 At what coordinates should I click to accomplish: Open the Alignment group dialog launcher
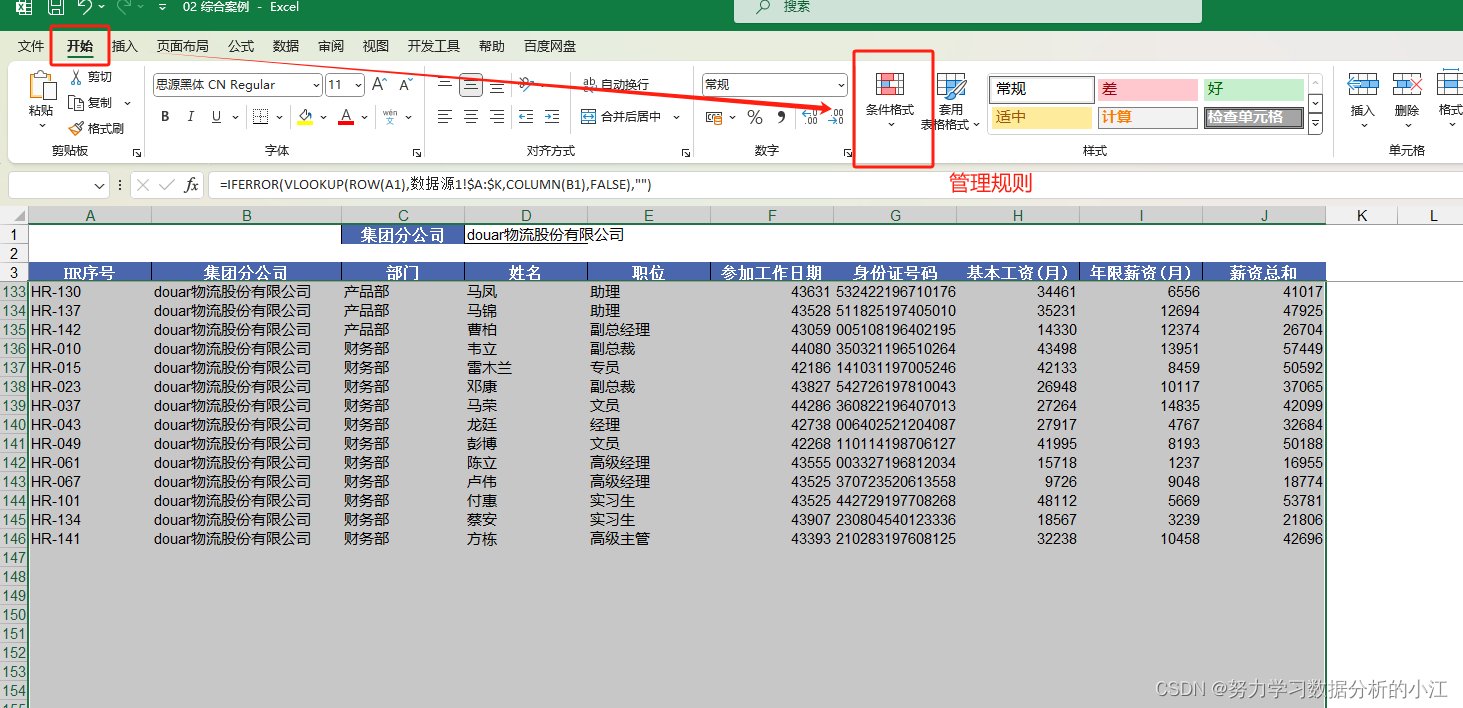point(686,153)
